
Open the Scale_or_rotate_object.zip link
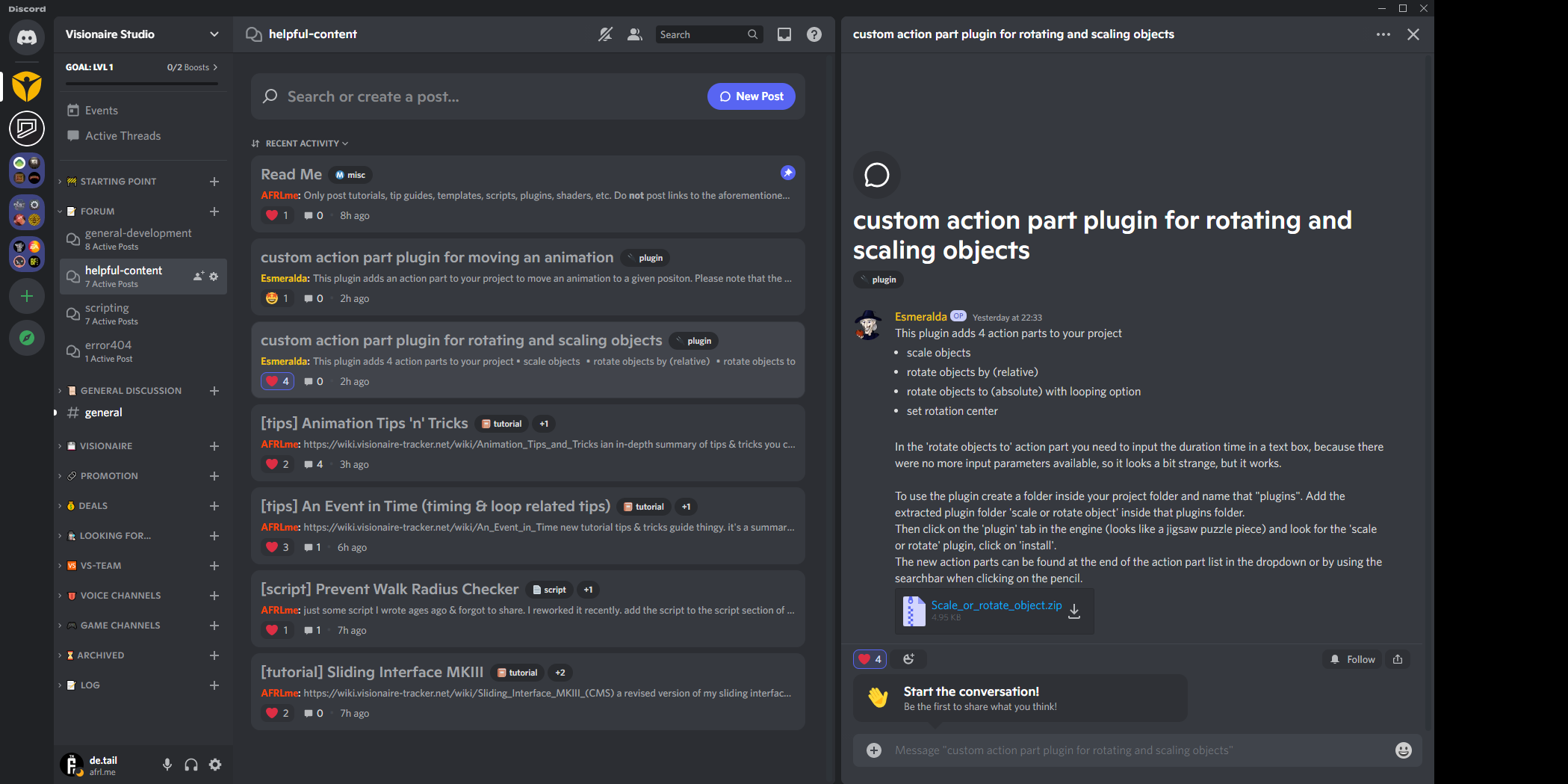996,605
